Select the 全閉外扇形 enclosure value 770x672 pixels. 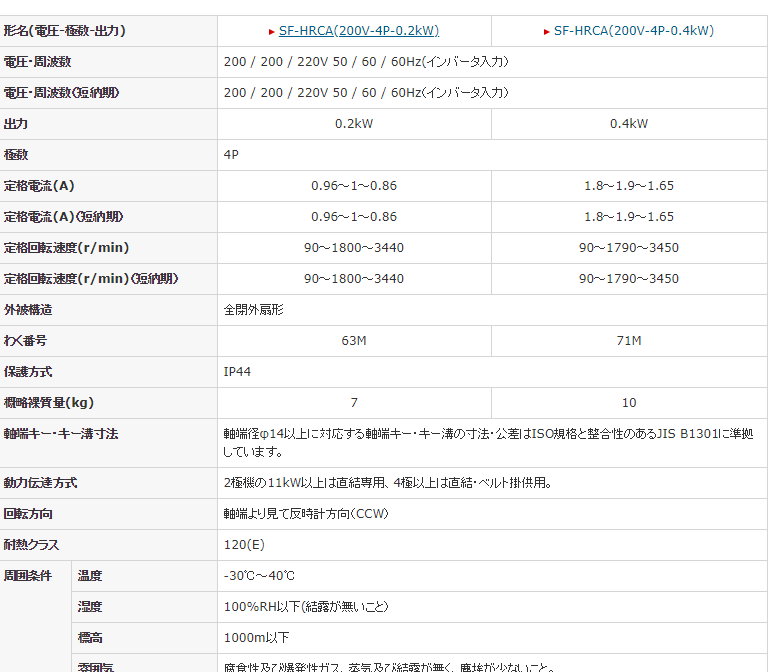coord(253,309)
